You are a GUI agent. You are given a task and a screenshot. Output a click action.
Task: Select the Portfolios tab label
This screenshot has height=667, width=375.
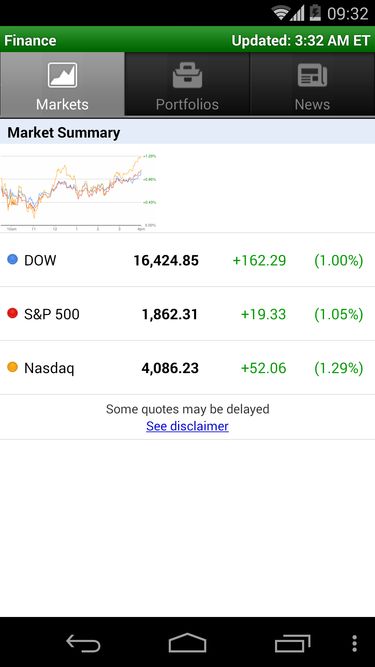187,104
